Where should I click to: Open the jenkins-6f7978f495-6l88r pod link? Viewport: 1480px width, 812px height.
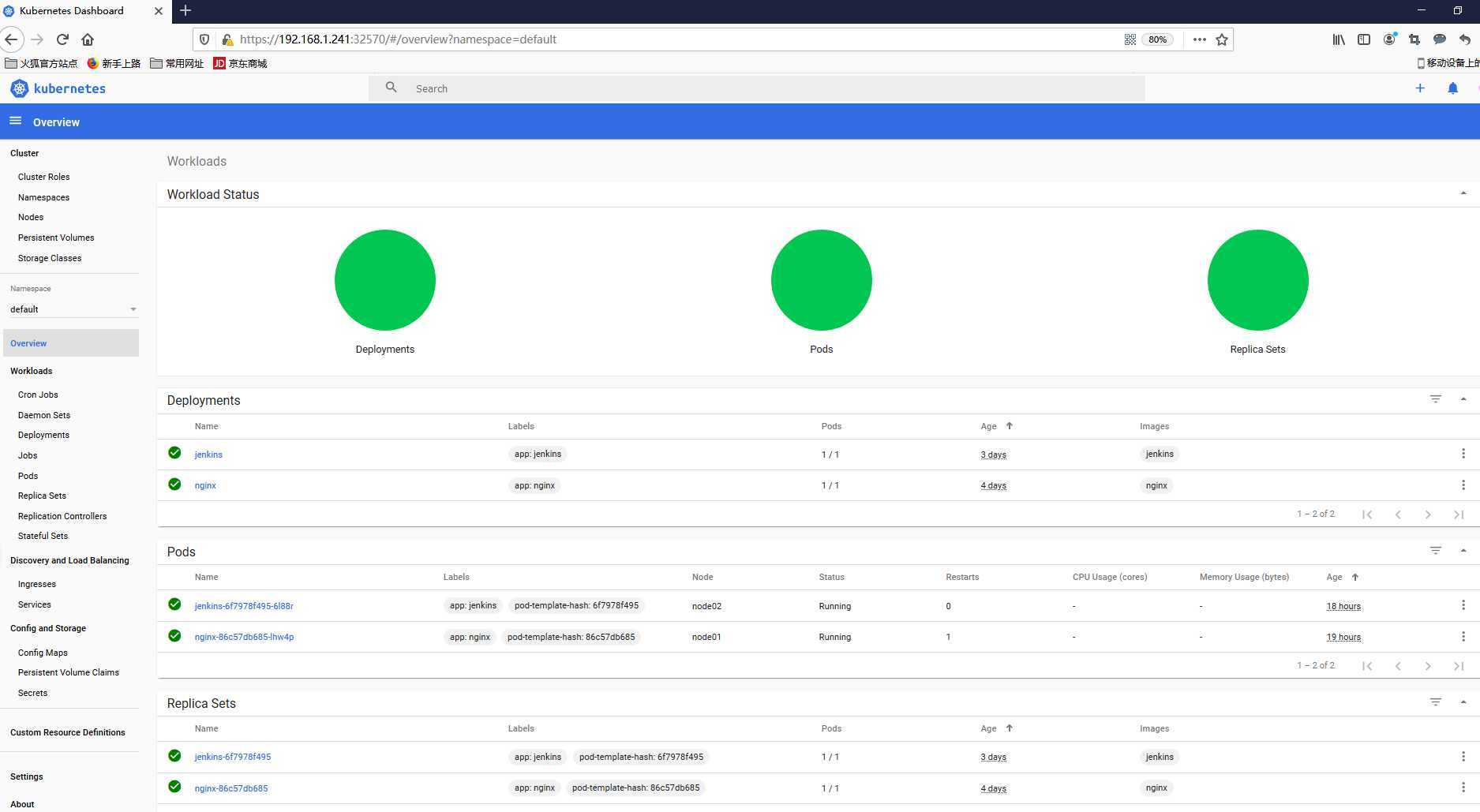(244, 606)
